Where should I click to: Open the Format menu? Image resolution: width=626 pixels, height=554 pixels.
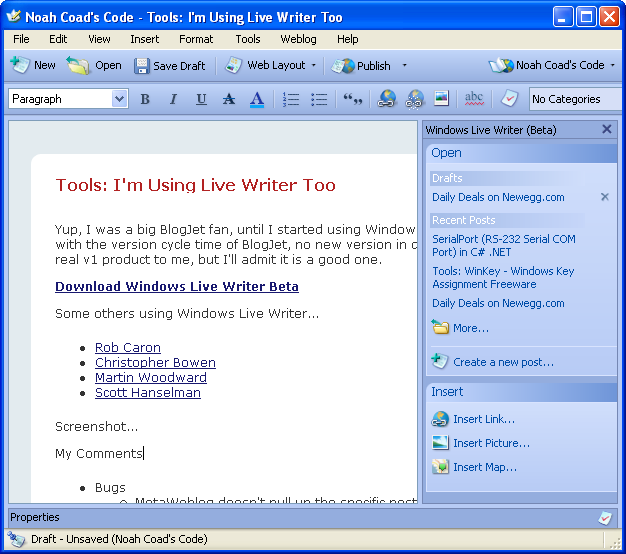click(196, 39)
